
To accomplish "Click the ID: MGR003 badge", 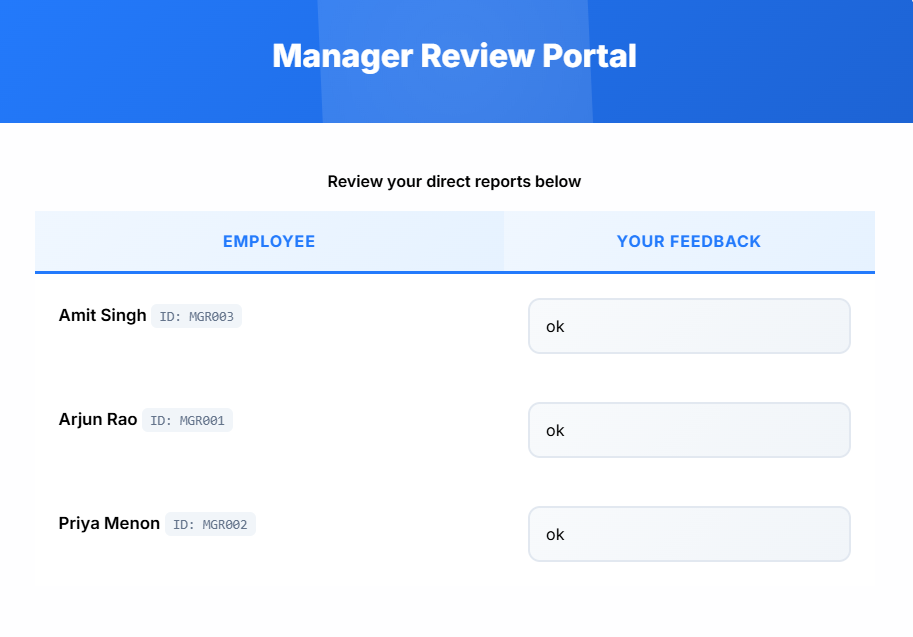I will click(196, 316).
